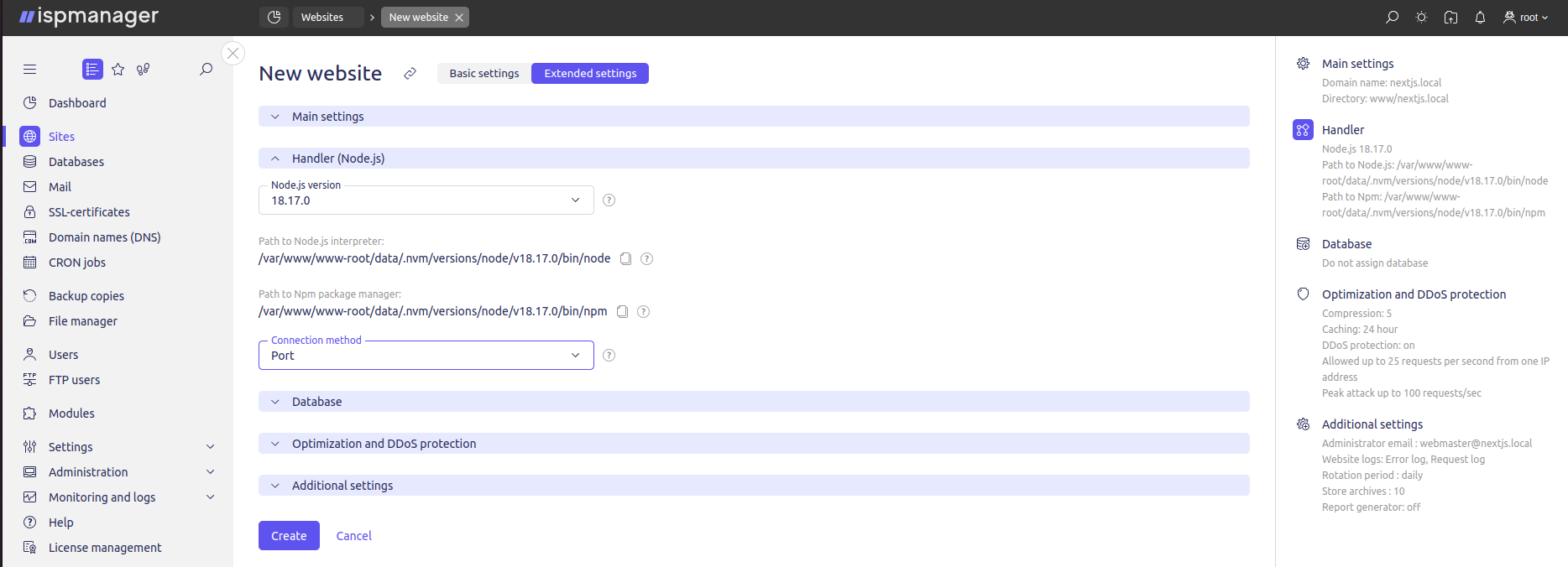
Task: Click the shield icon for Optimization
Action: (1303, 294)
